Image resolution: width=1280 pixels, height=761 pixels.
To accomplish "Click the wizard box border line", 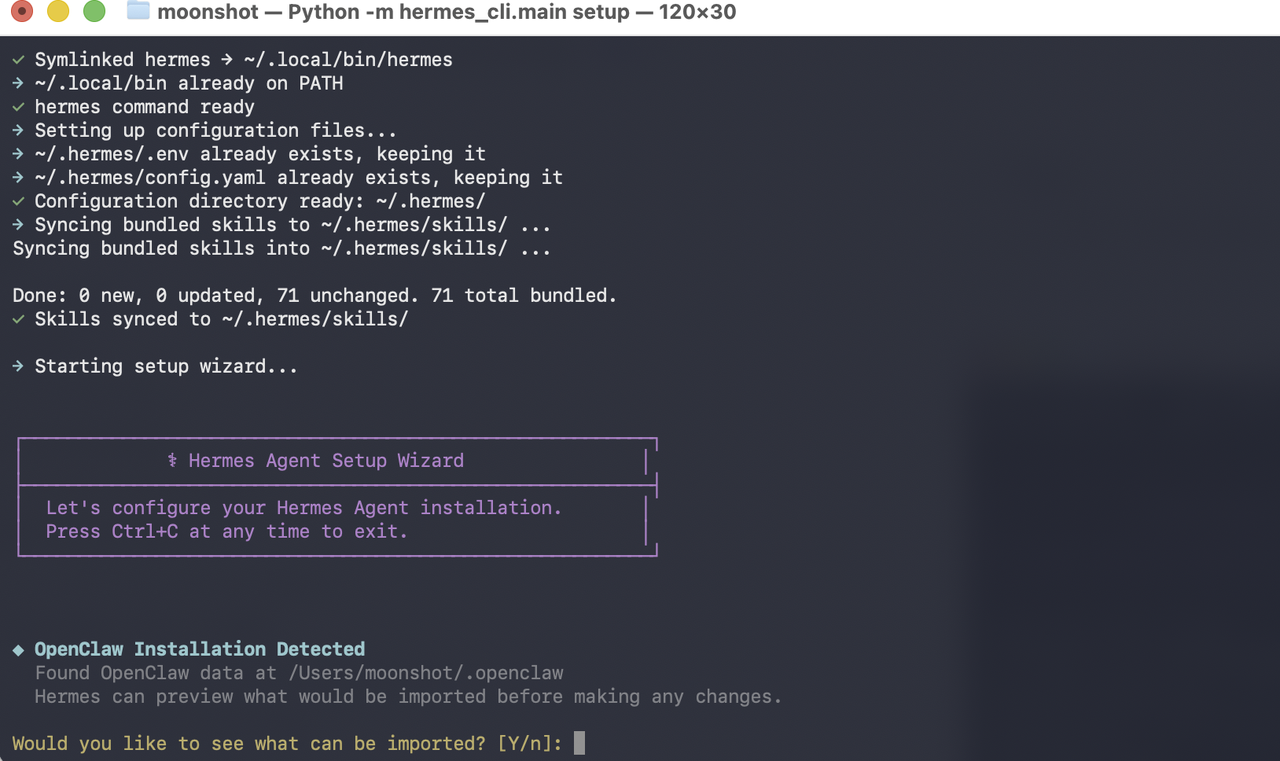I will [337, 439].
